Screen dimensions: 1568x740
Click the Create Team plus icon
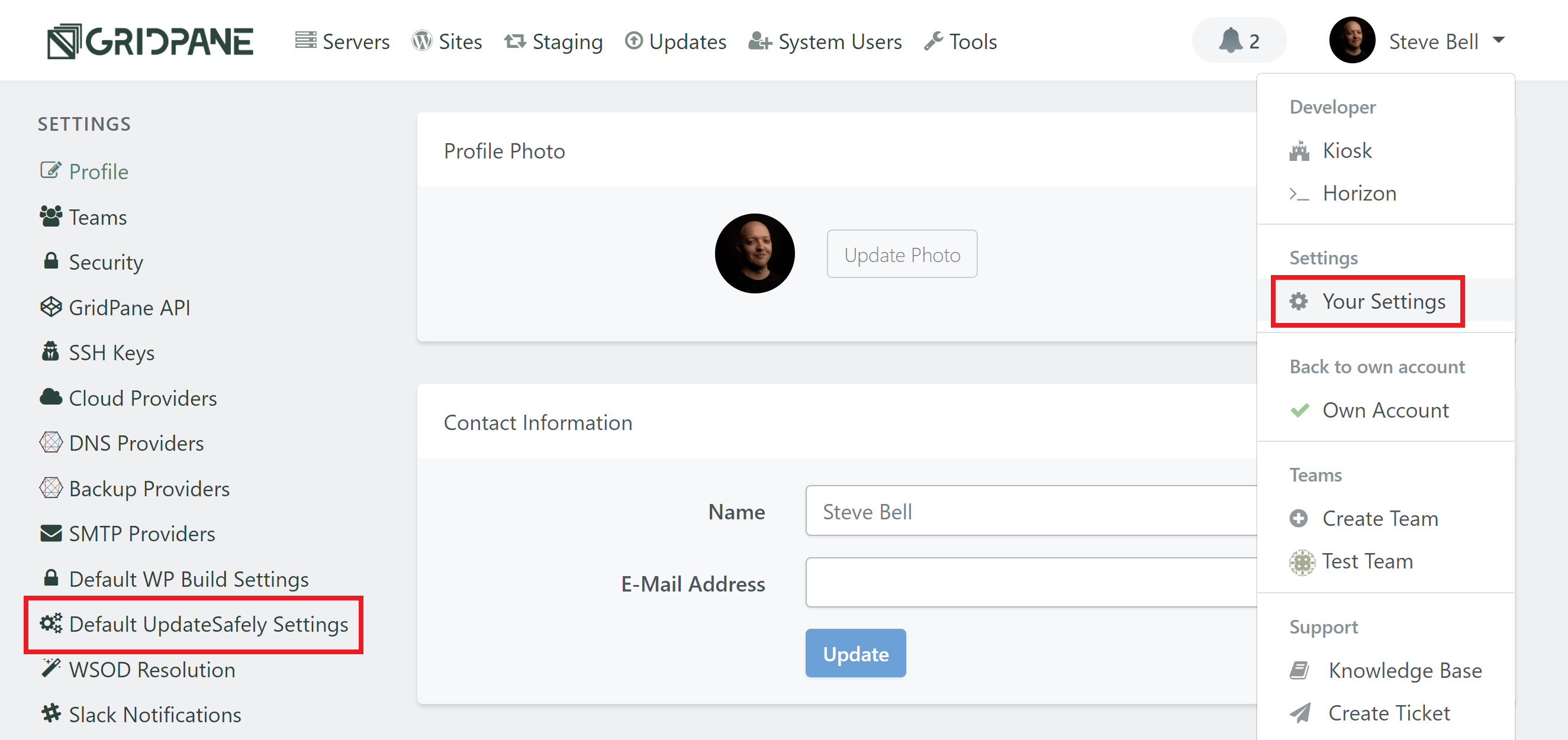point(1298,519)
